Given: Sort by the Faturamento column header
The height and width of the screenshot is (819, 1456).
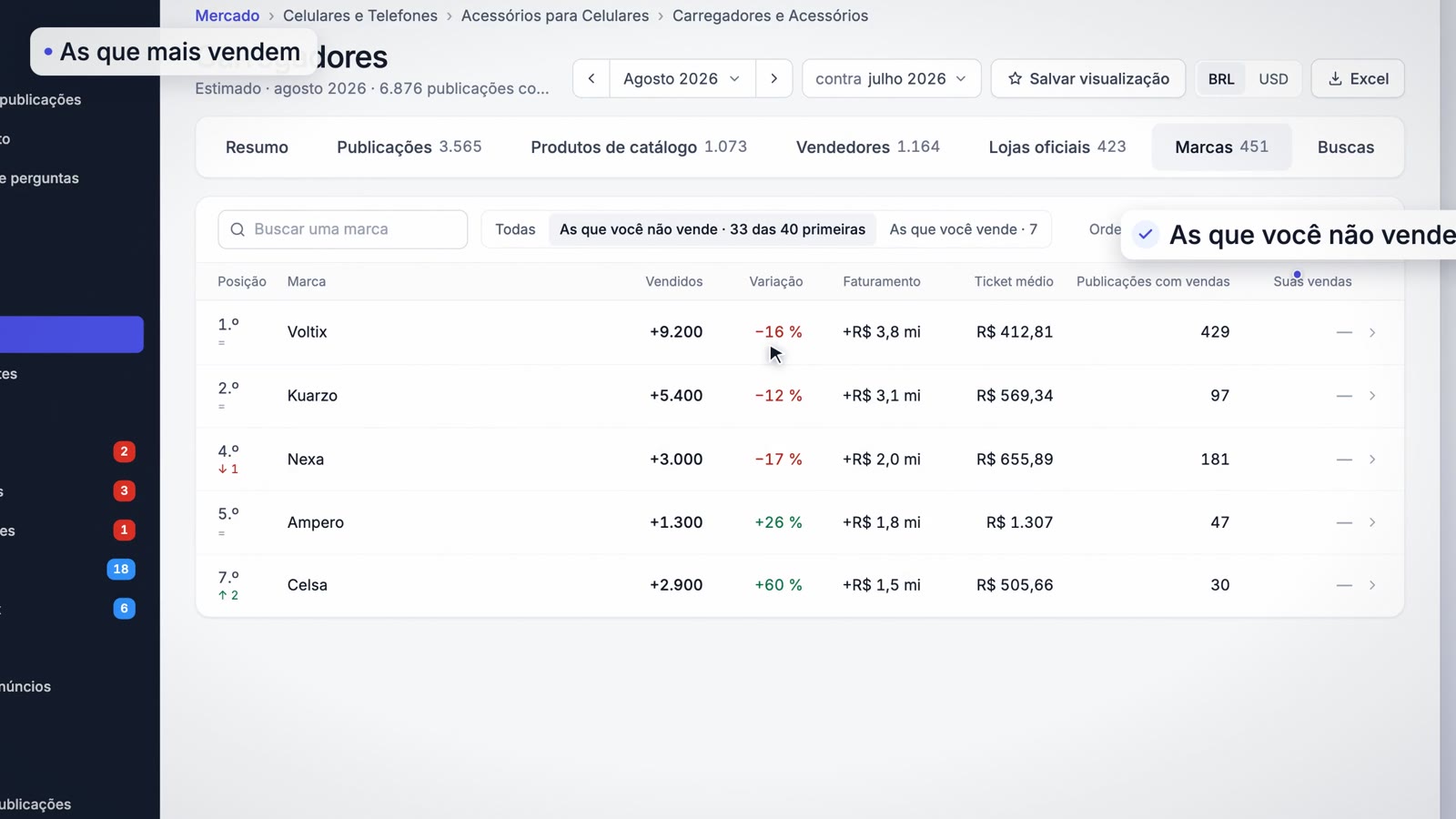Looking at the screenshot, I should pyautogui.click(x=882, y=282).
